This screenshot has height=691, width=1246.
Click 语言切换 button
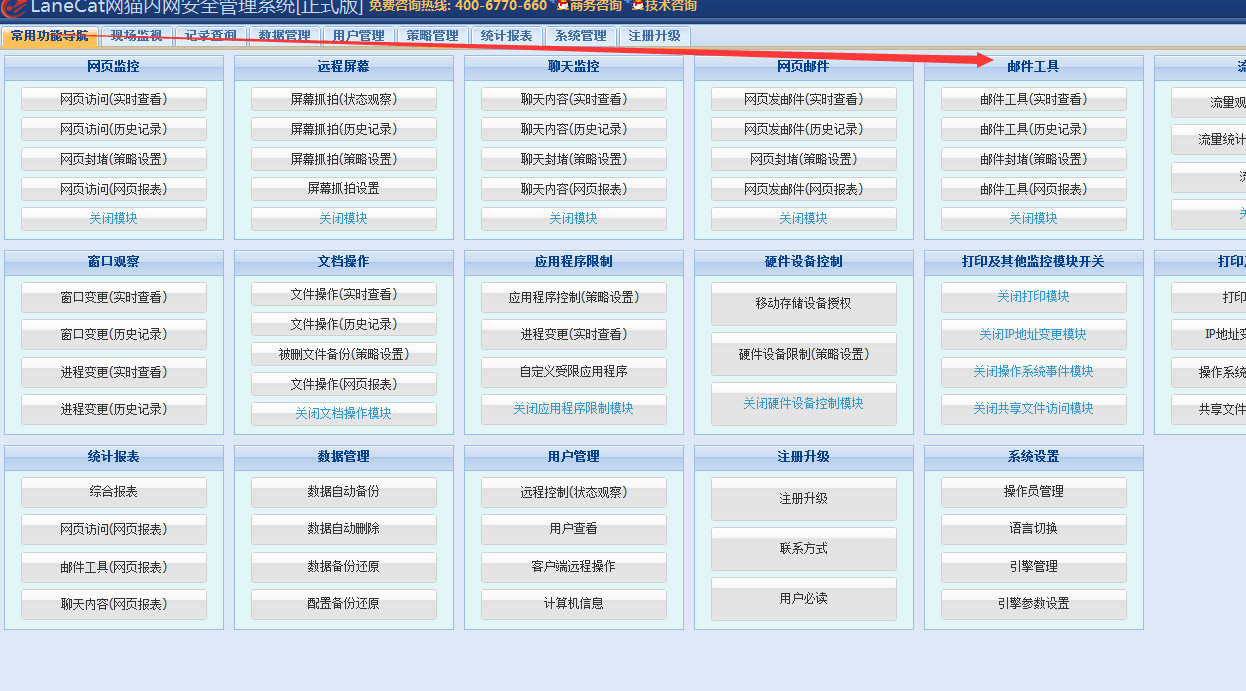click(1033, 529)
